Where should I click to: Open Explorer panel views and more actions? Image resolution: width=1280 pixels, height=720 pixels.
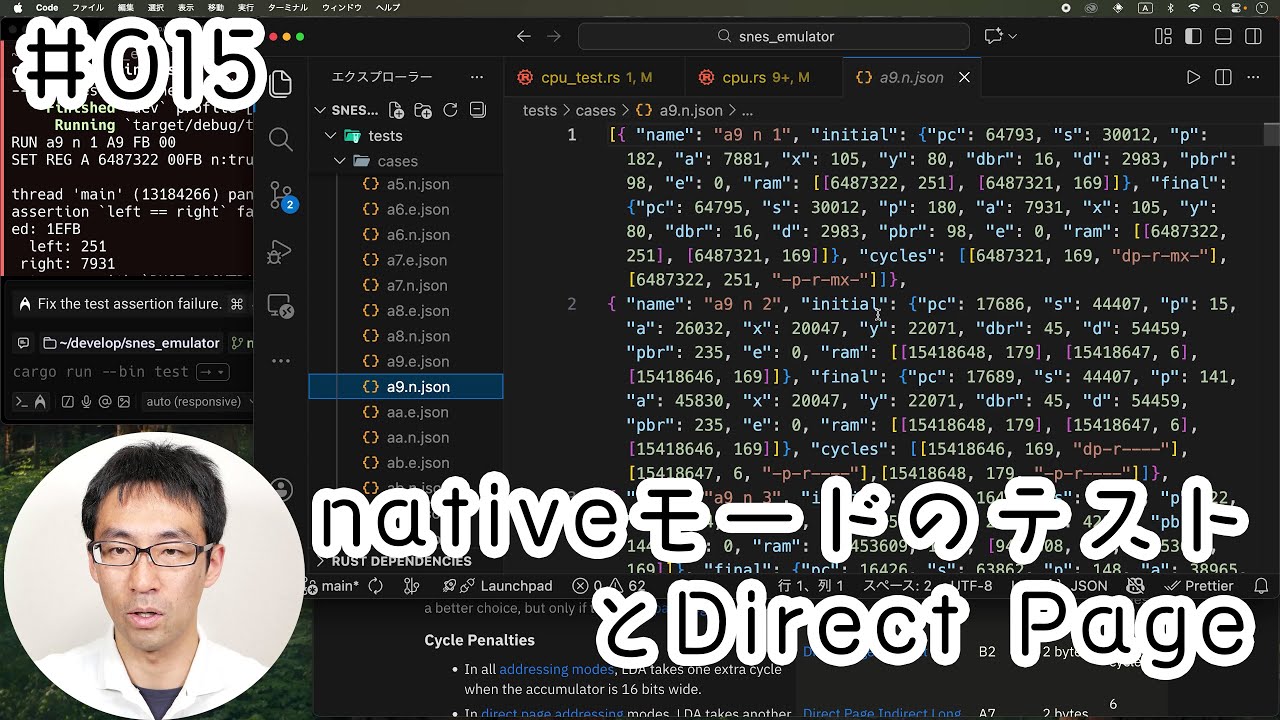[x=478, y=77]
